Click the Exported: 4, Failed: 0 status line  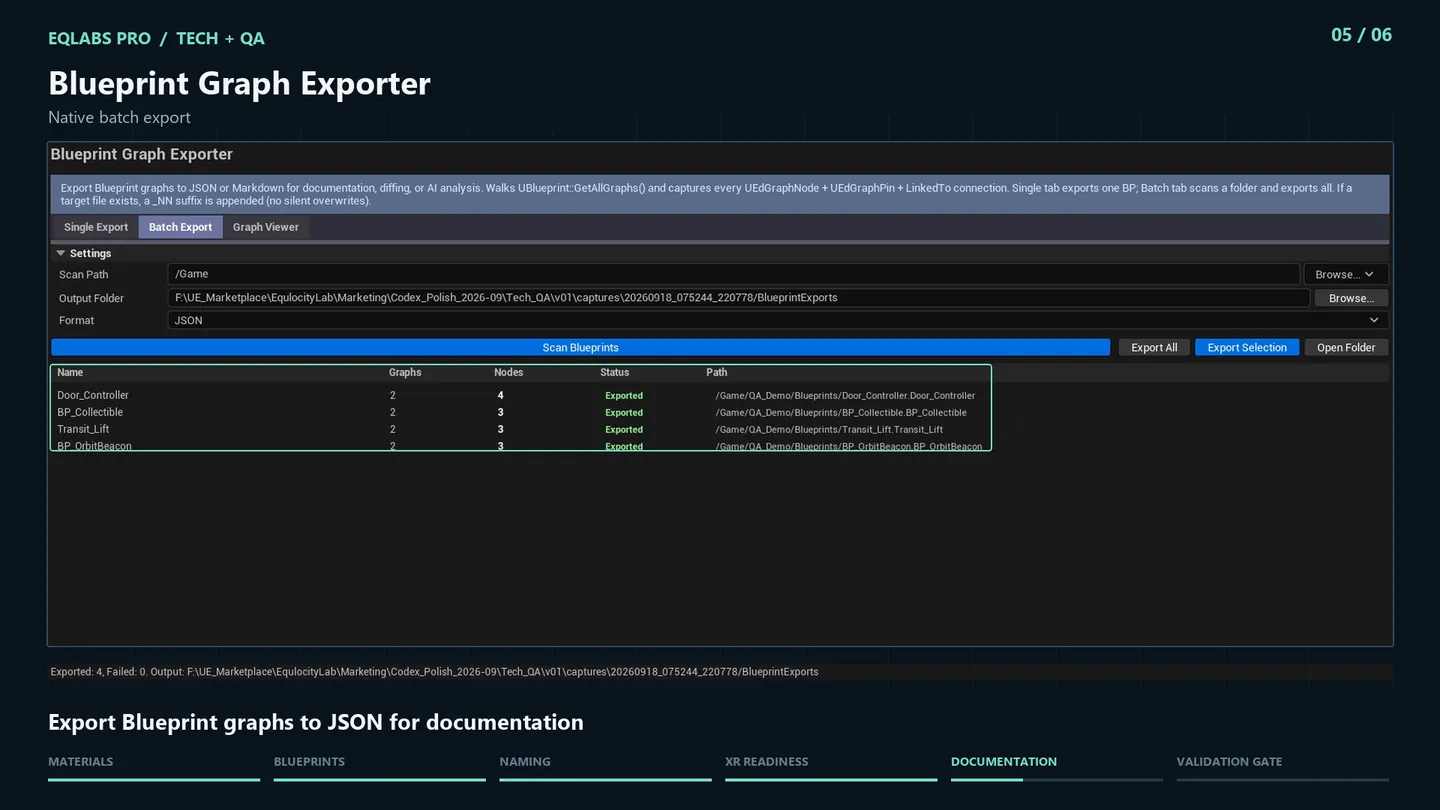click(434, 672)
